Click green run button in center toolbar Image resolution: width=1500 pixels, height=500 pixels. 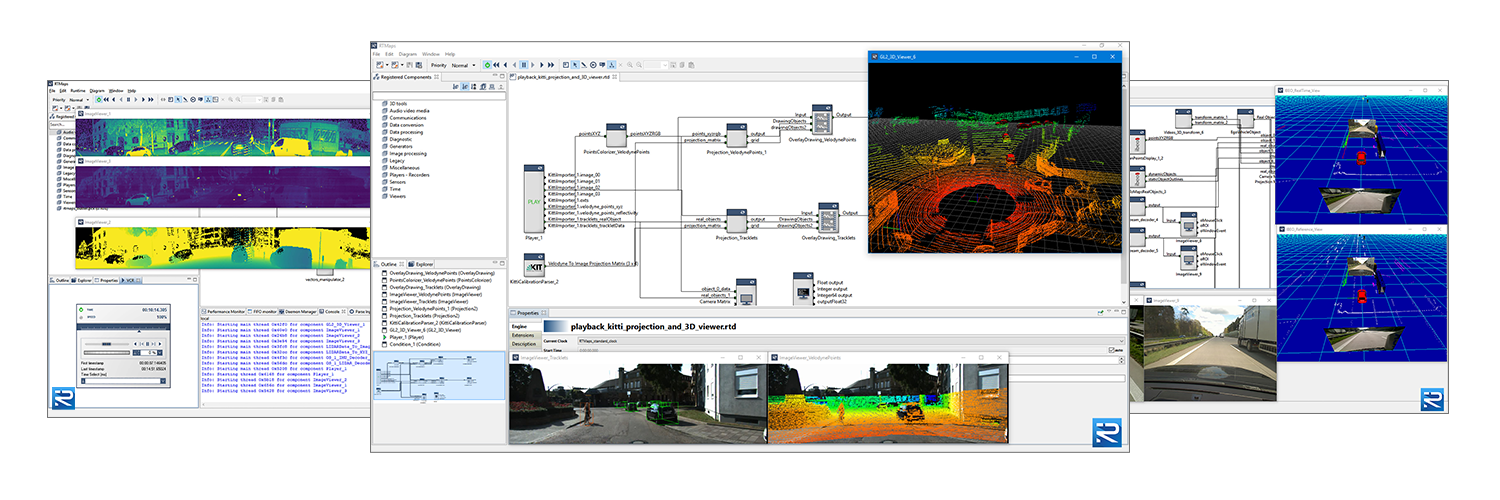pos(487,65)
